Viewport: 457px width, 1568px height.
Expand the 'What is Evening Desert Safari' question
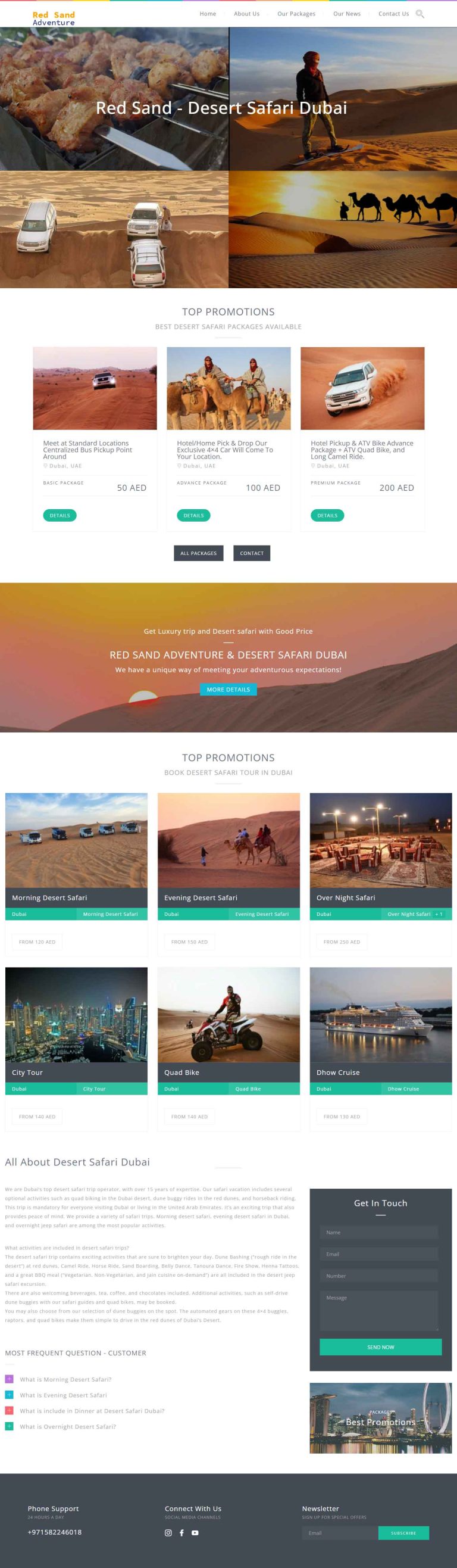click(x=63, y=1395)
